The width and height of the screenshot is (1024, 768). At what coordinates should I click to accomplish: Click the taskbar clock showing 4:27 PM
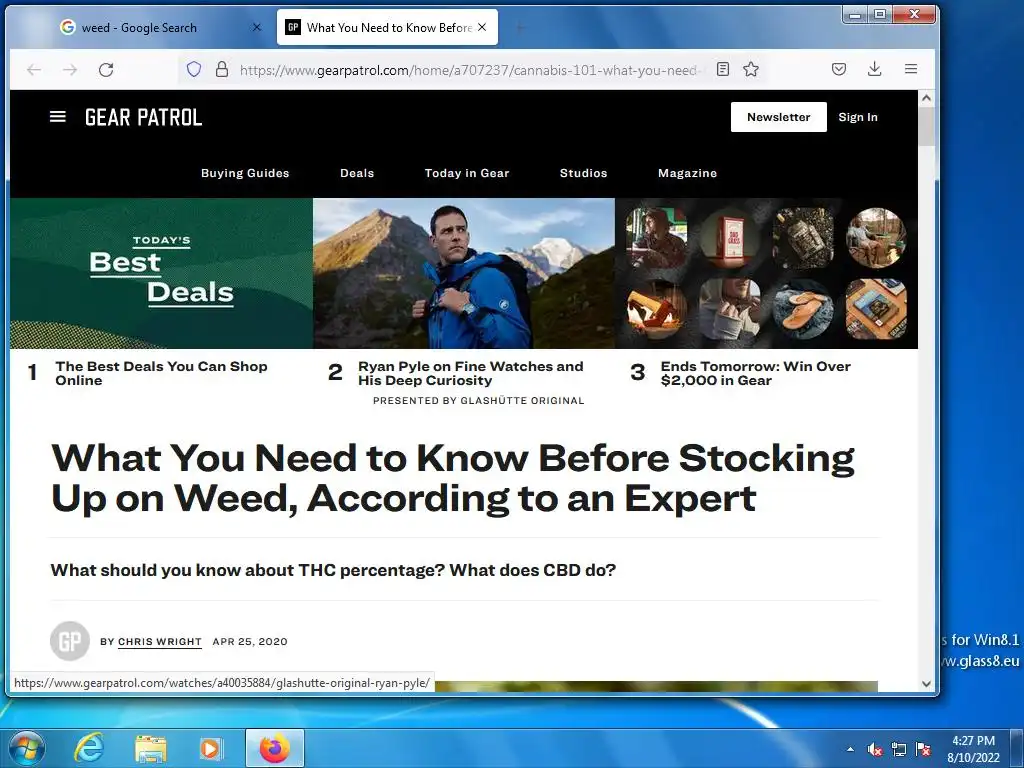pyautogui.click(x=973, y=749)
